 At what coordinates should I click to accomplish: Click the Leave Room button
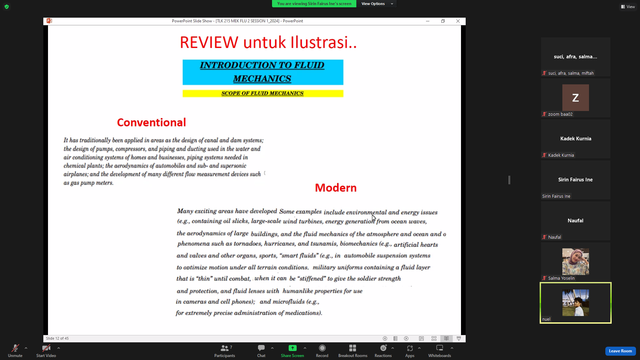[x=620, y=351]
